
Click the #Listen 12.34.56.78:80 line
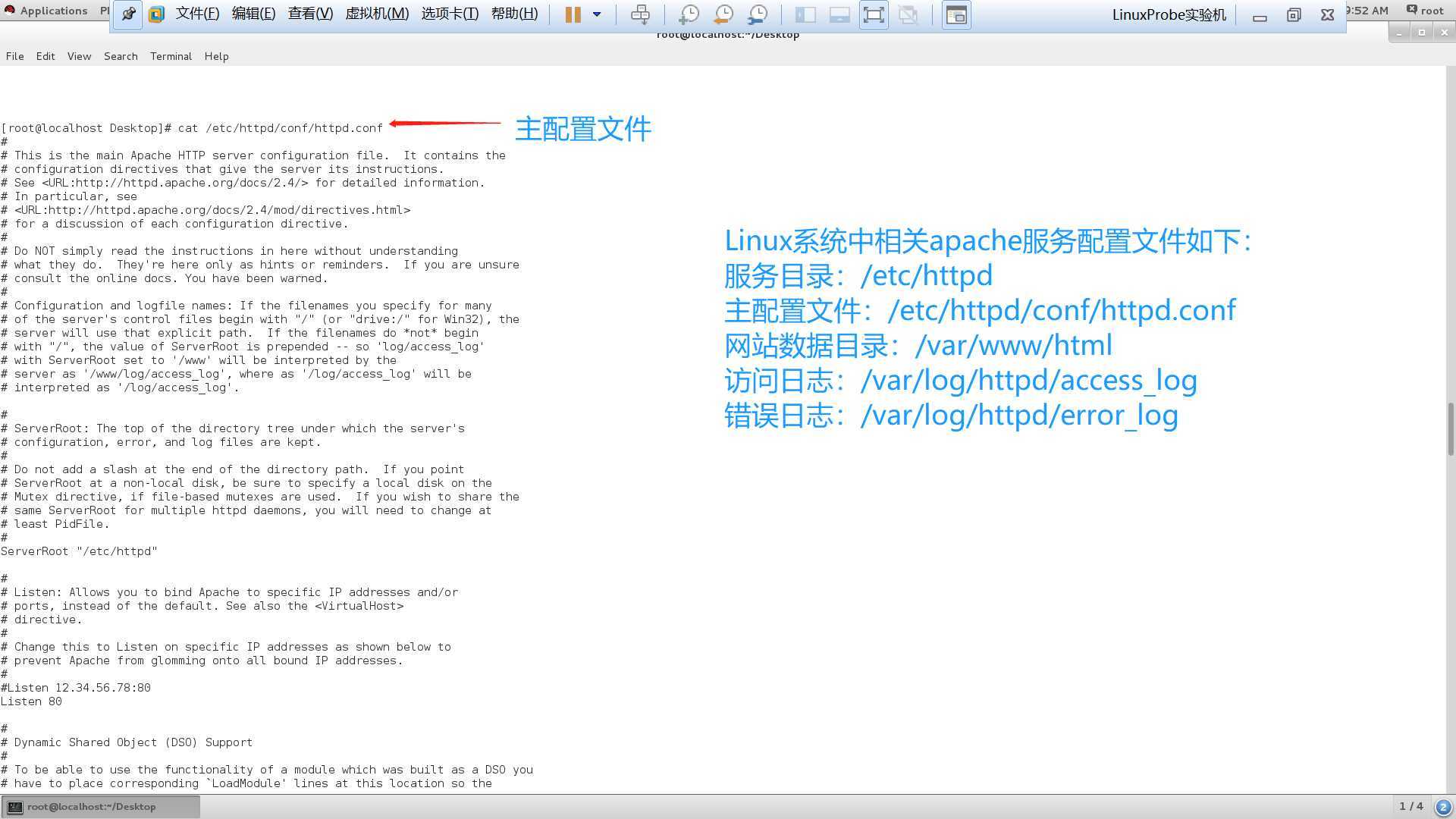point(76,688)
